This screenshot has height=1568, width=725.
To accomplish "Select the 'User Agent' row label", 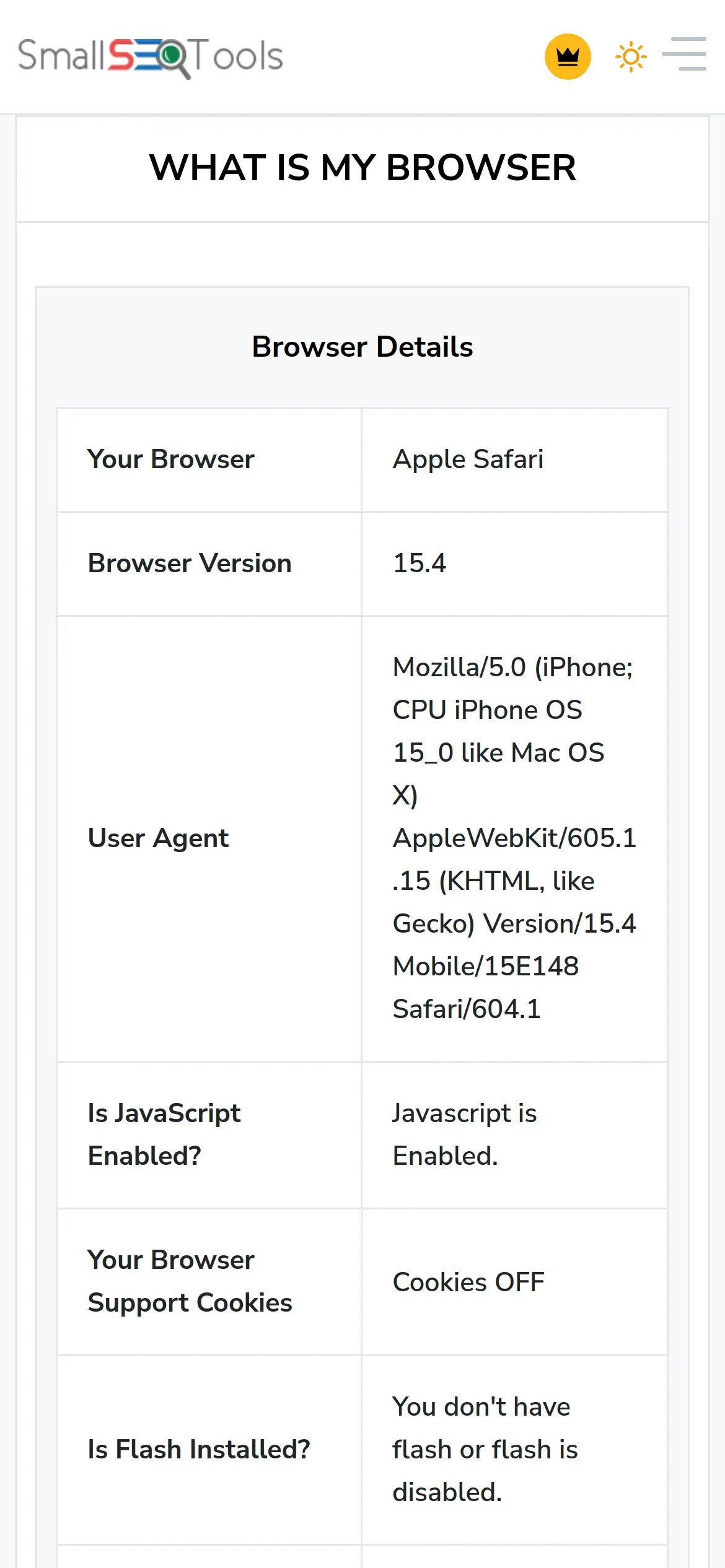I will (x=158, y=838).
